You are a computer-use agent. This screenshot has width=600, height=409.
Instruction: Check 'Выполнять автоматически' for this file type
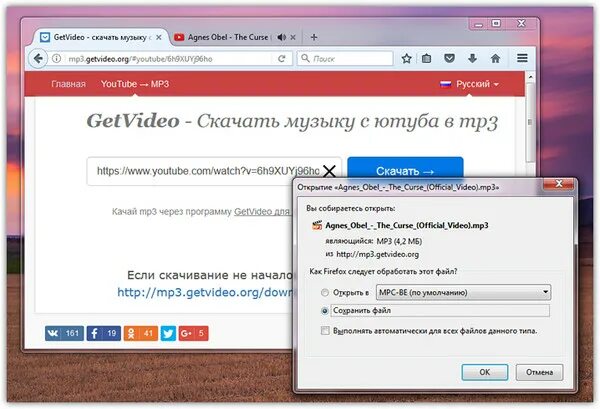click(325, 331)
